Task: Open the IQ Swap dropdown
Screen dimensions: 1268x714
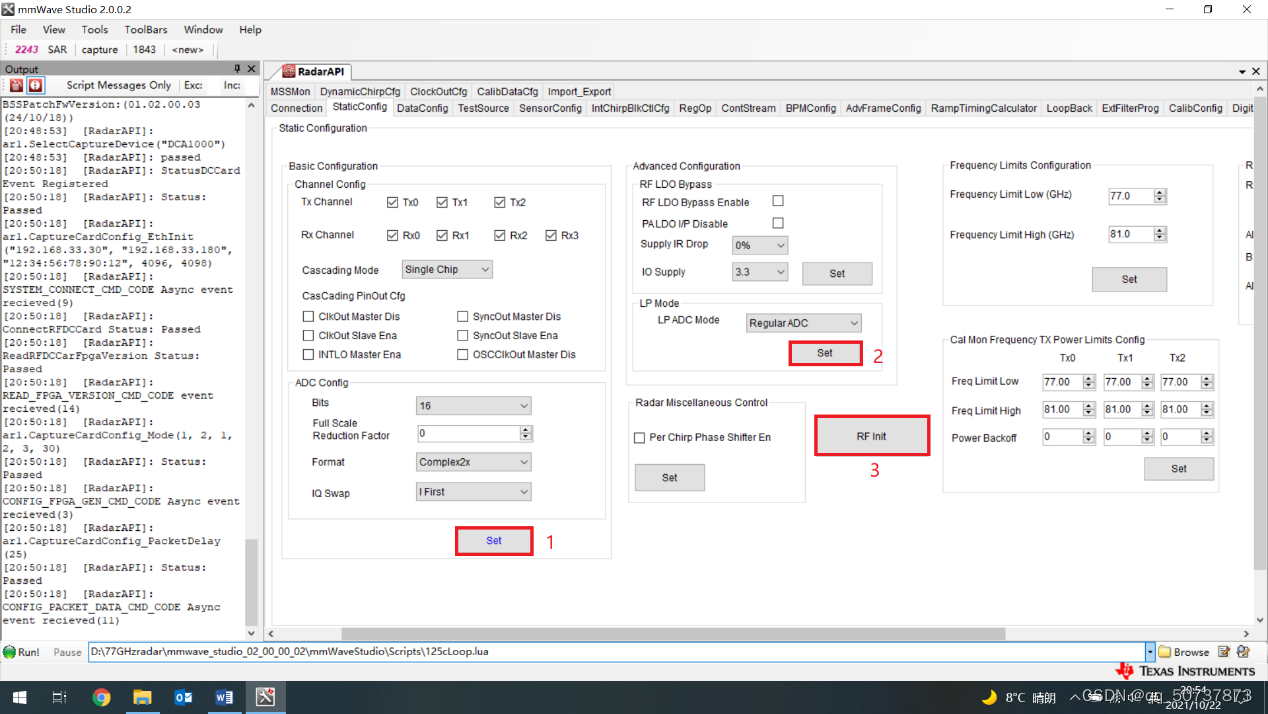Action: tap(474, 492)
